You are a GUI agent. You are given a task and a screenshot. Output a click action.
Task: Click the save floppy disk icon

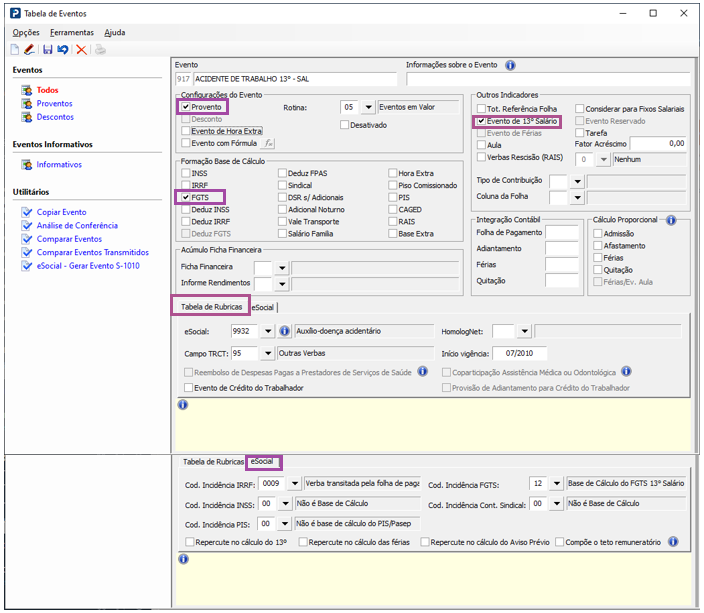tap(48, 49)
